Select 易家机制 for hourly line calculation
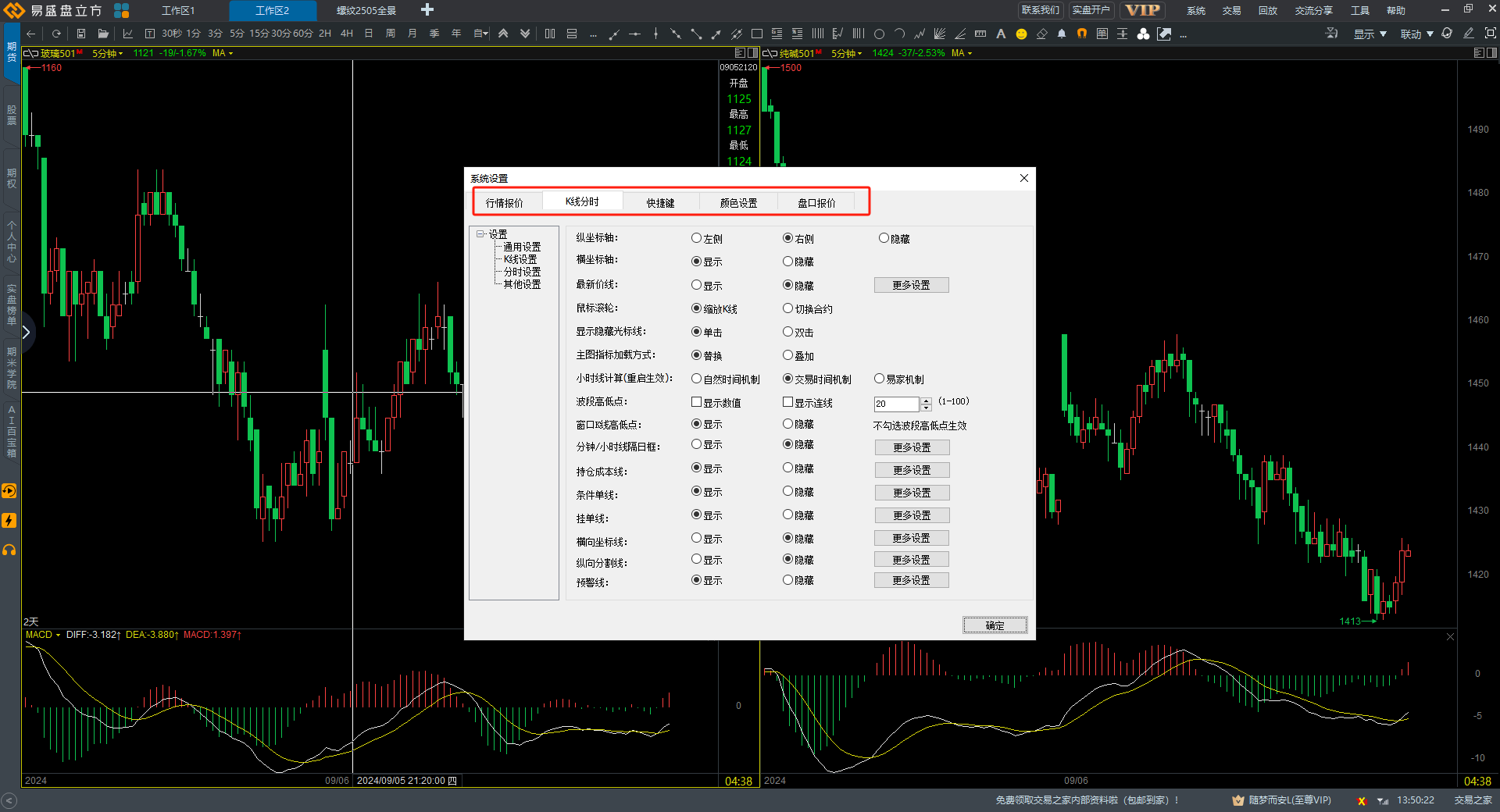 click(899, 379)
